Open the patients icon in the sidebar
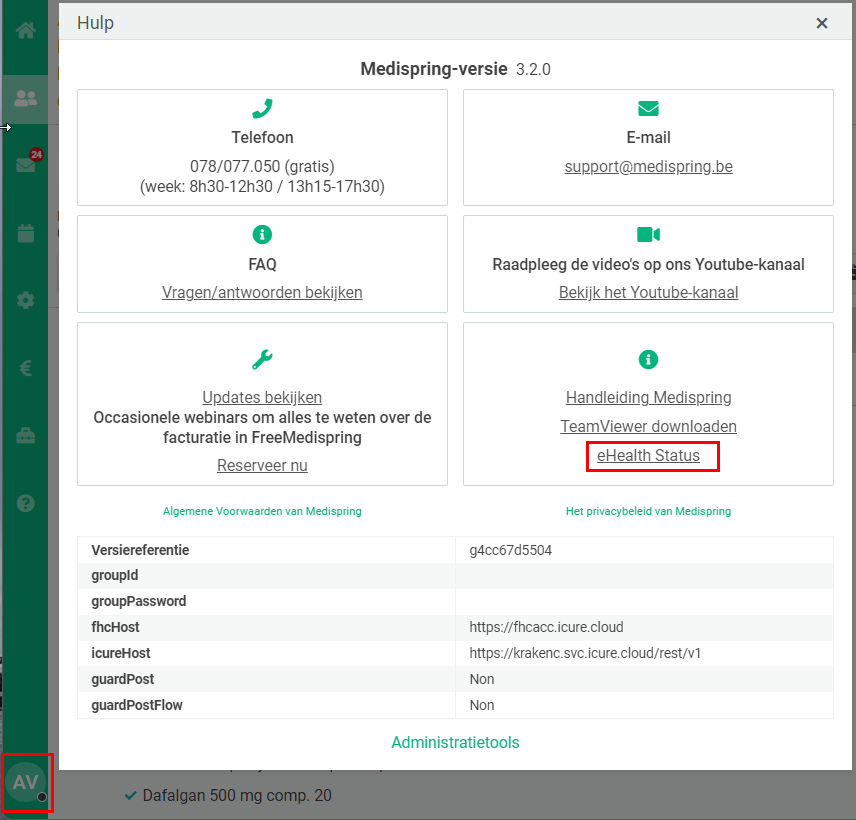 click(x=26, y=99)
